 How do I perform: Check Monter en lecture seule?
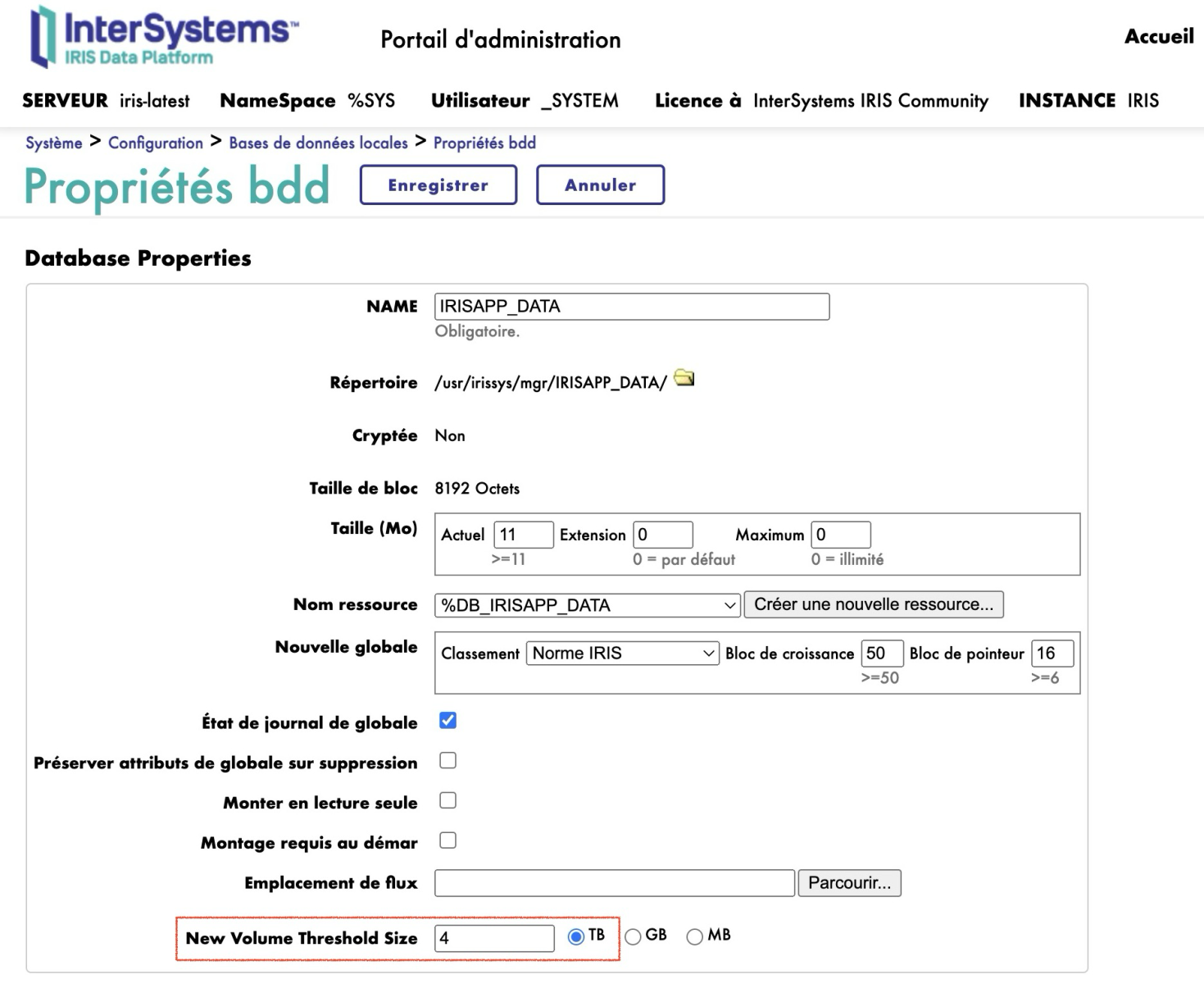click(448, 801)
